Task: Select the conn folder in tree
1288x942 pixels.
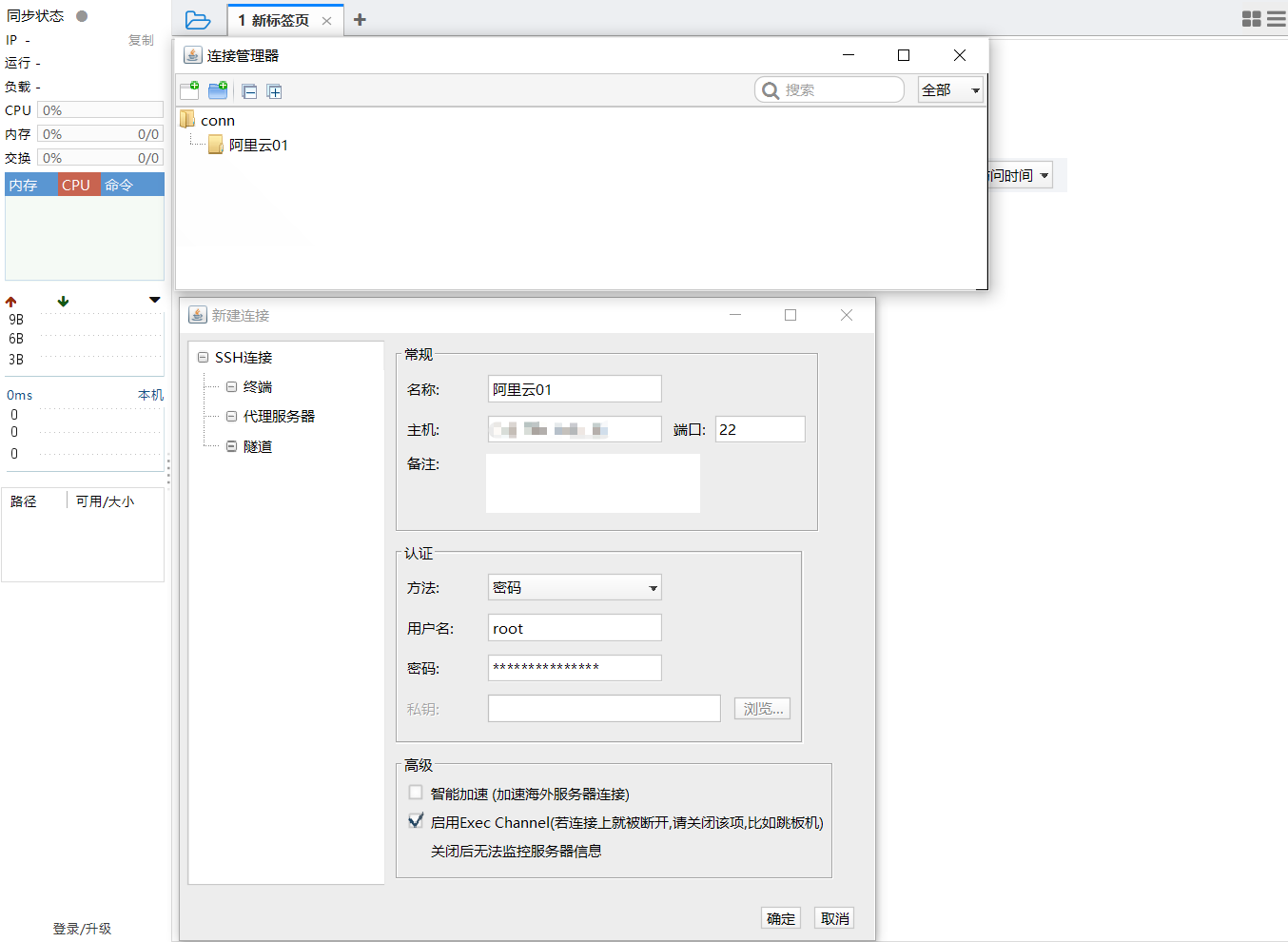Action: point(208,121)
